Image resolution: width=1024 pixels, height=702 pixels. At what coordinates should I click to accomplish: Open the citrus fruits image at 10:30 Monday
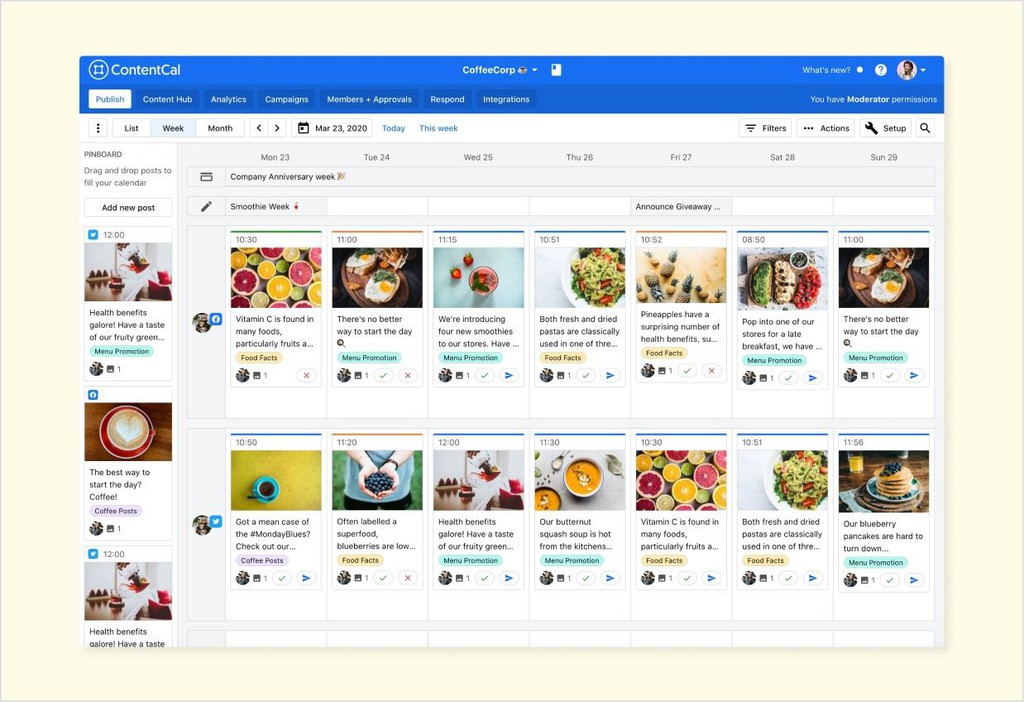[x=276, y=278]
